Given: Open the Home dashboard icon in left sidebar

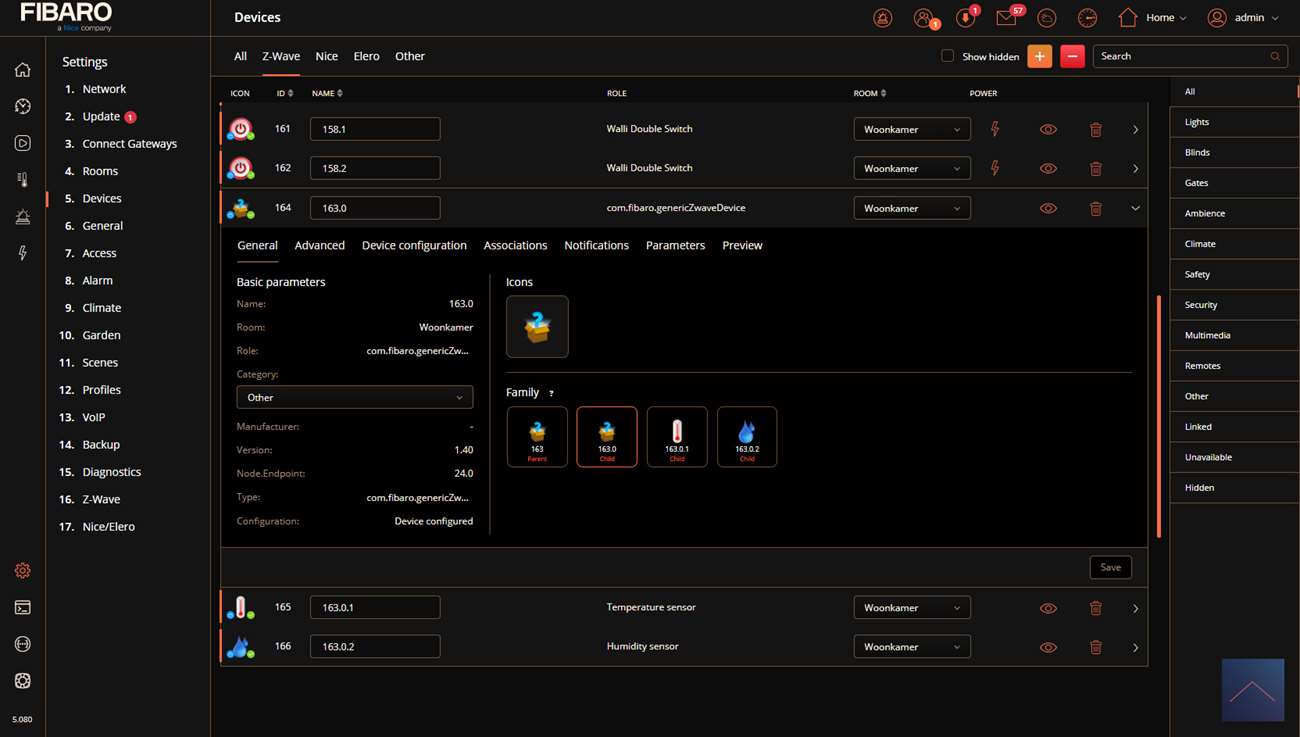Looking at the screenshot, I should pos(22,70).
